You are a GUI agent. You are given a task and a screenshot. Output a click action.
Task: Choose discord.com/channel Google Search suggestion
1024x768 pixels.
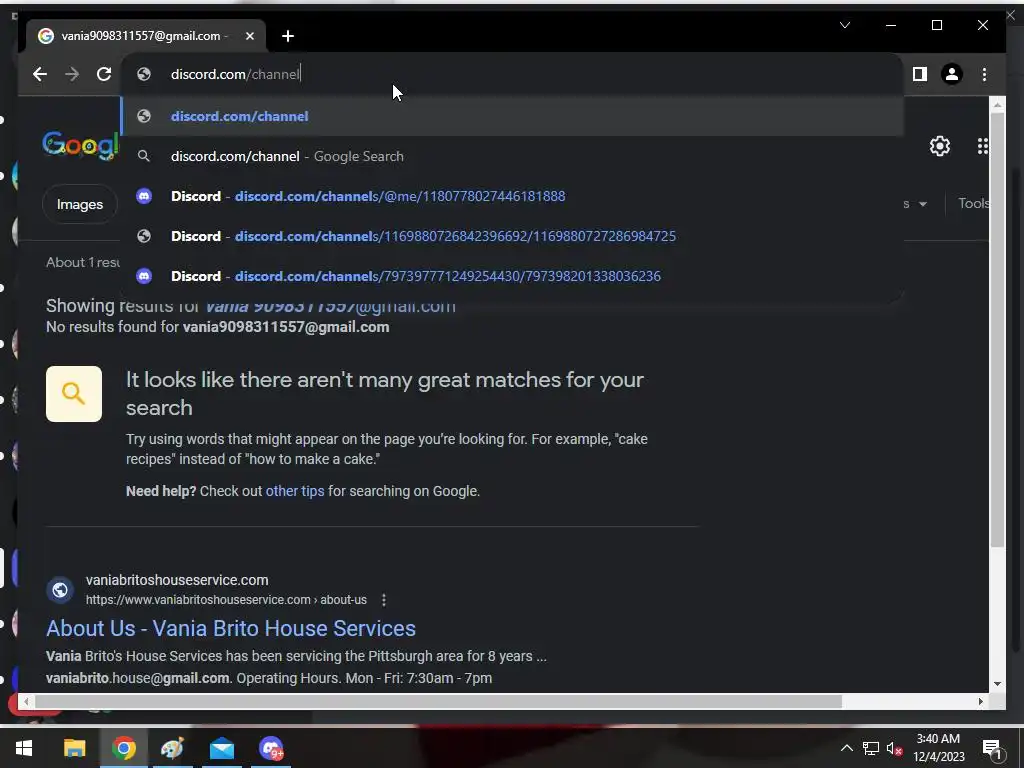[512, 156]
